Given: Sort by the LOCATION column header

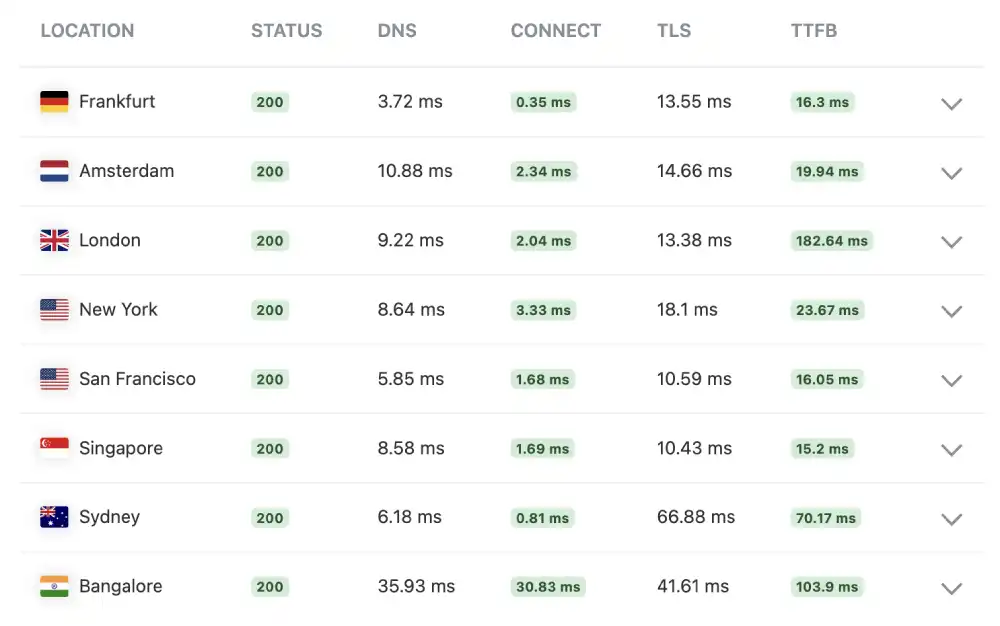Looking at the screenshot, I should 87,31.
